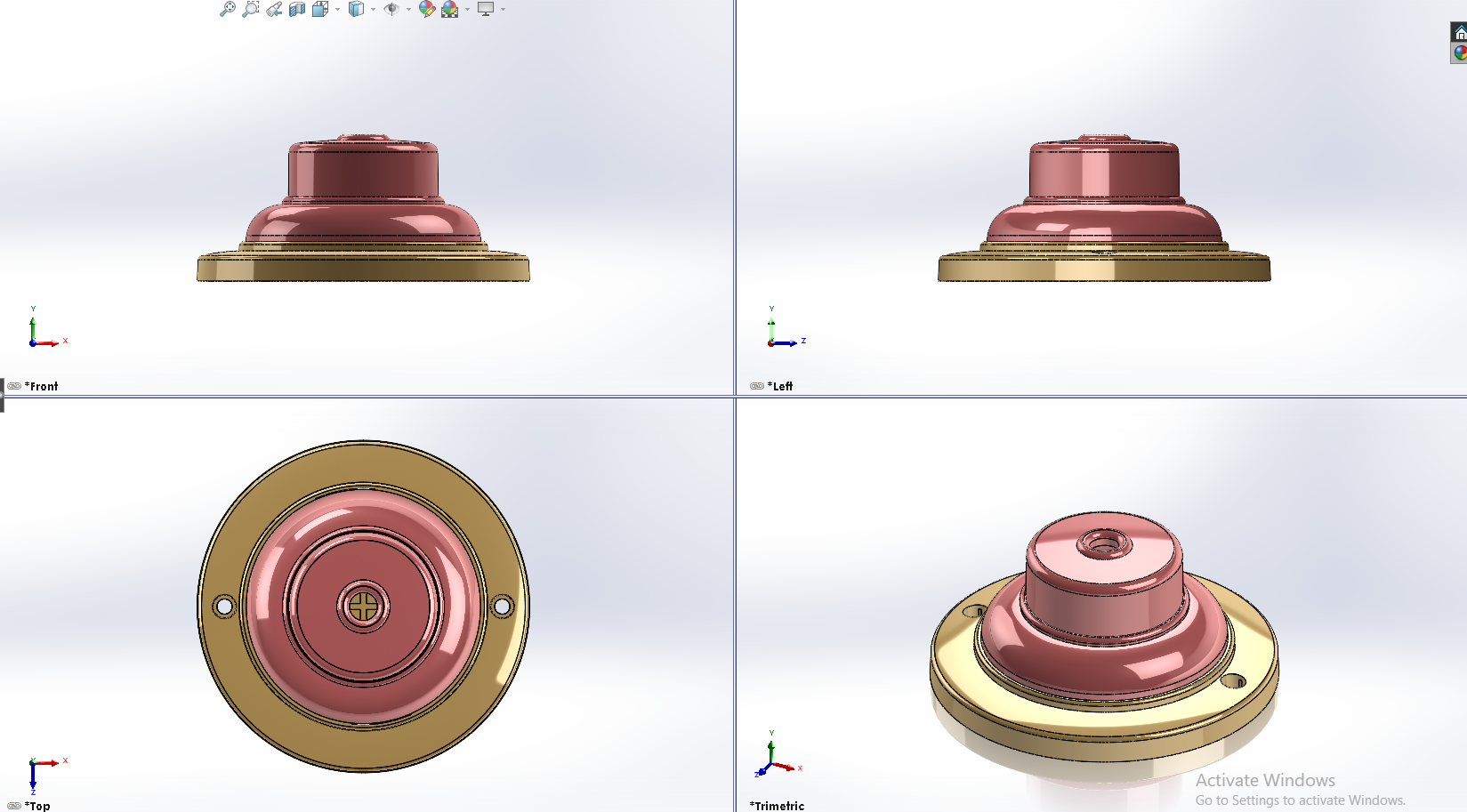This screenshot has width=1467, height=812.
Task: Click the *Front view label
Action: click(x=41, y=386)
